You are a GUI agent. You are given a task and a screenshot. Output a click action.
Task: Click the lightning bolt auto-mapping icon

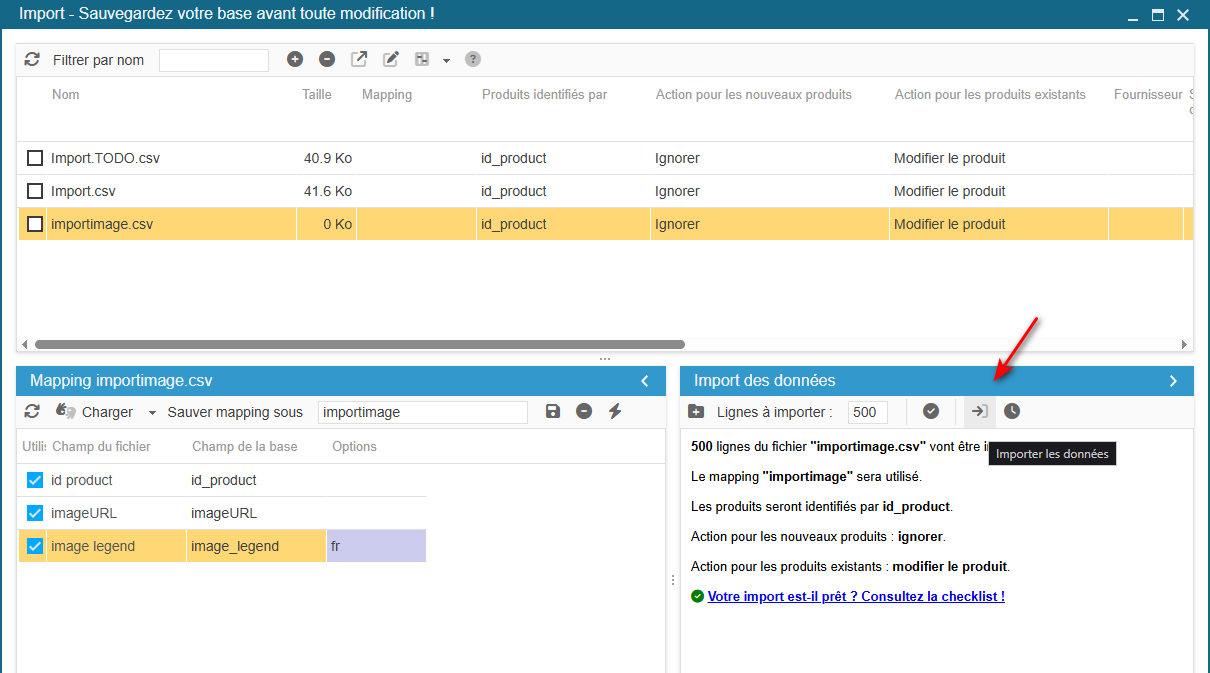tap(615, 411)
